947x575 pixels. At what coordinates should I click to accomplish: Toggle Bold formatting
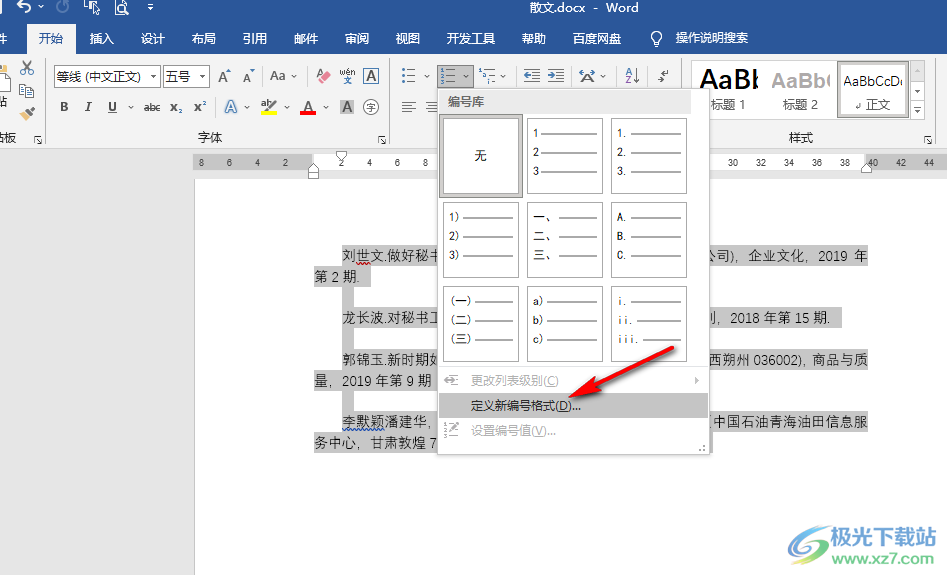point(64,107)
